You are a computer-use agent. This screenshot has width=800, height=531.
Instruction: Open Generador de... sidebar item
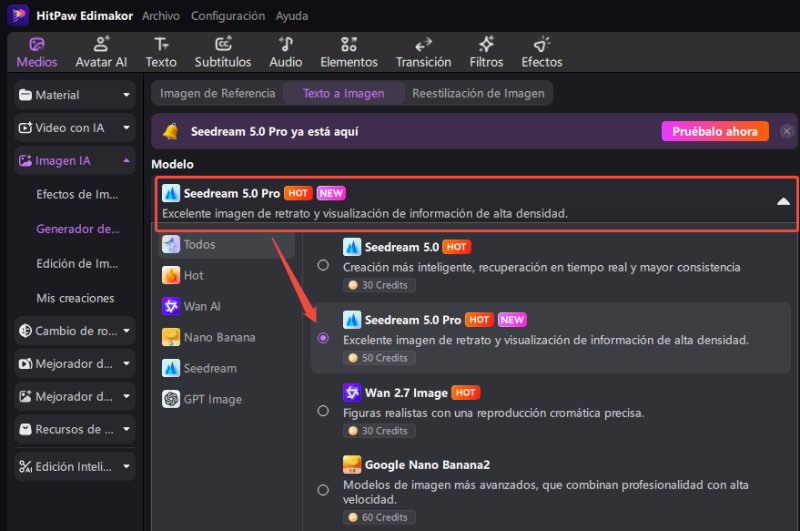click(x=78, y=229)
